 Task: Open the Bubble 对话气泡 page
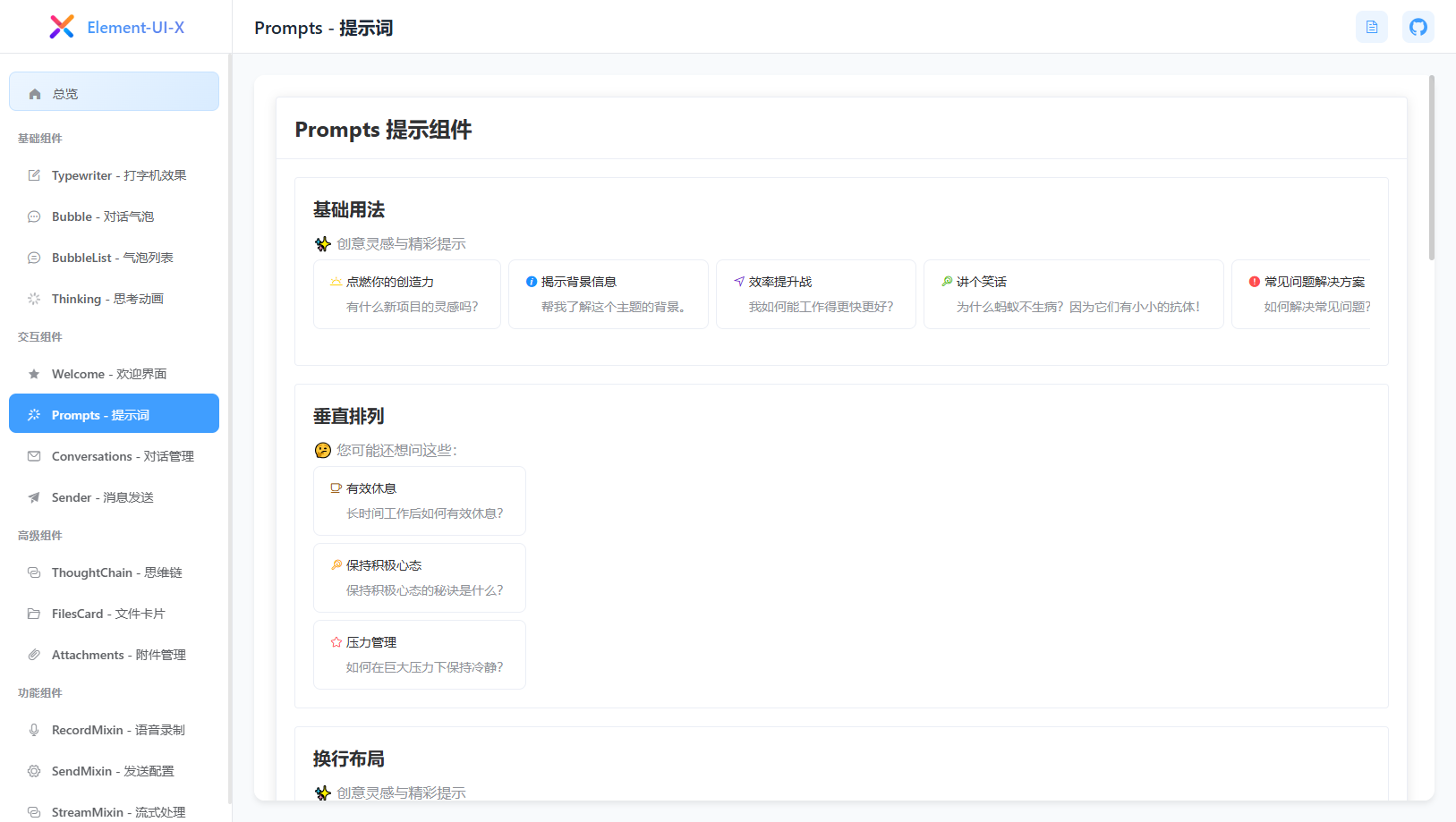click(102, 216)
